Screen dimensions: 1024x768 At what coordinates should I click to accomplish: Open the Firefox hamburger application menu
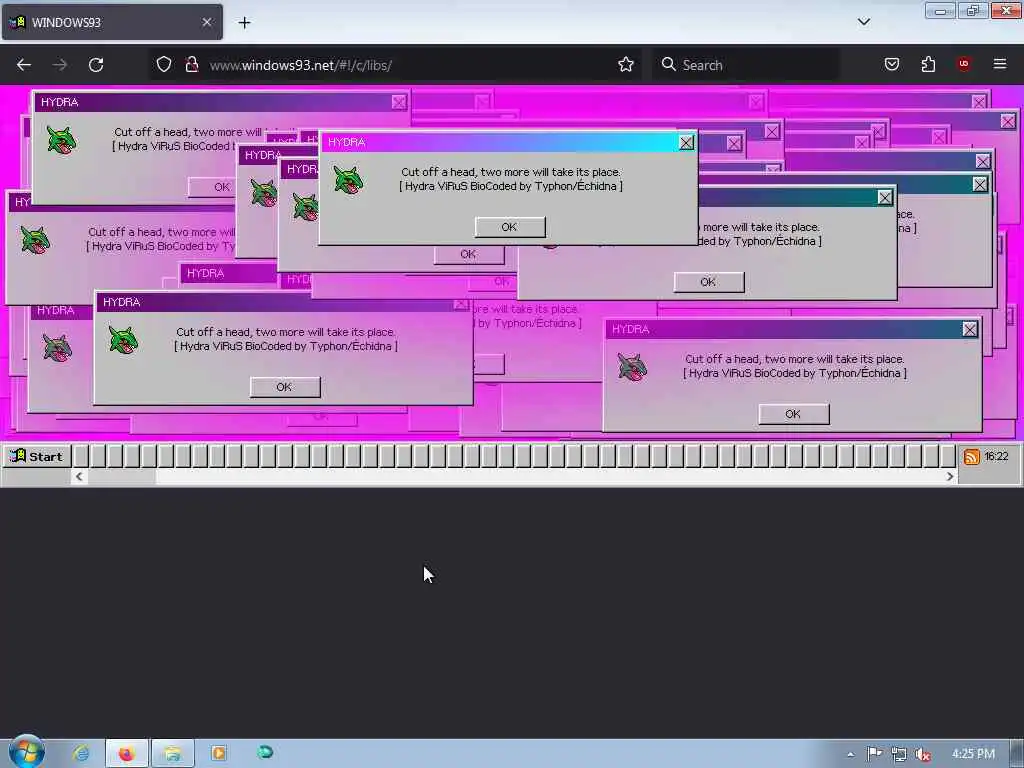[1000, 64]
